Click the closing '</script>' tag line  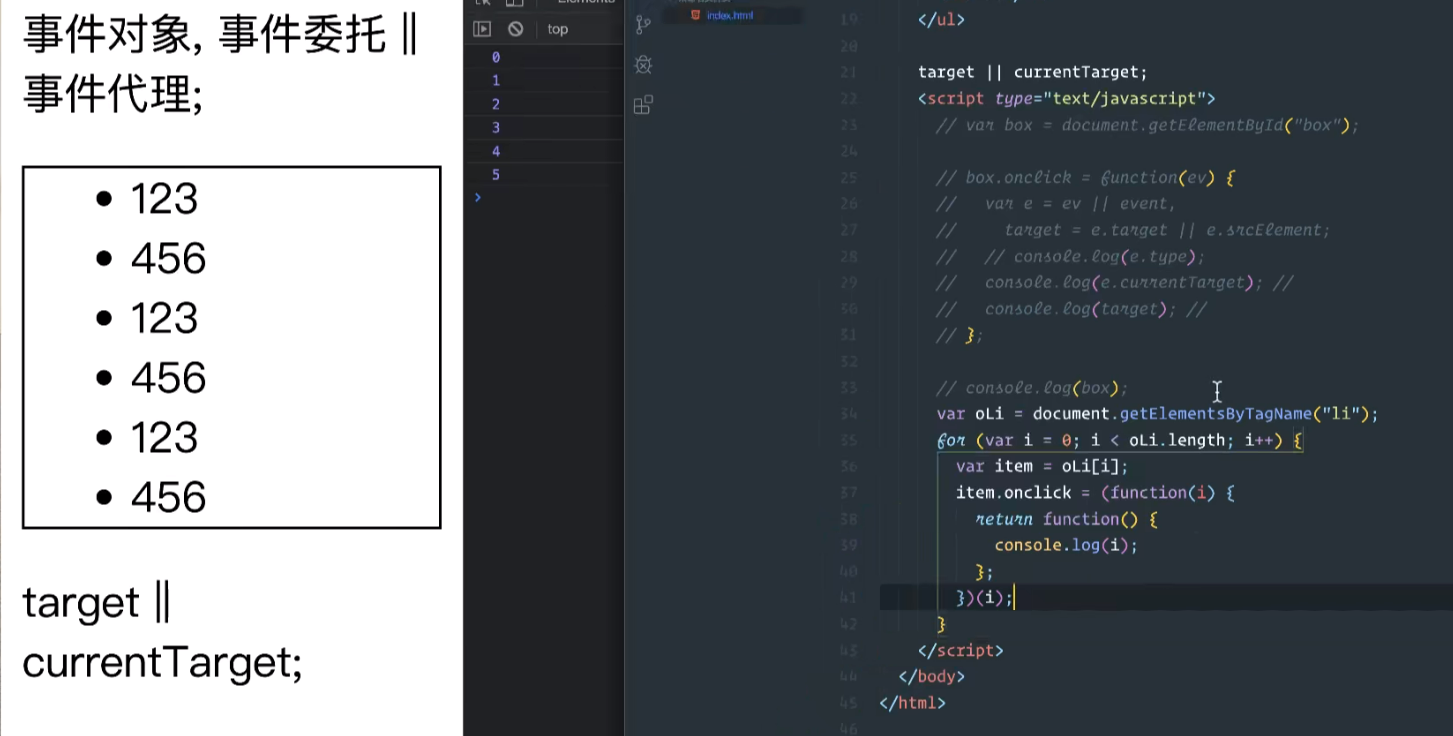pos(960,650)
